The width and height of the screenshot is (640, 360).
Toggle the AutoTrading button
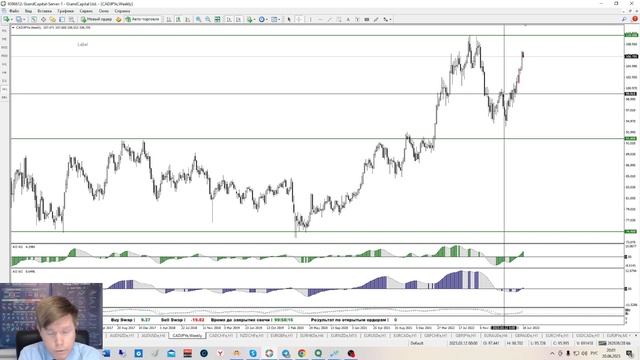[142, 19]
